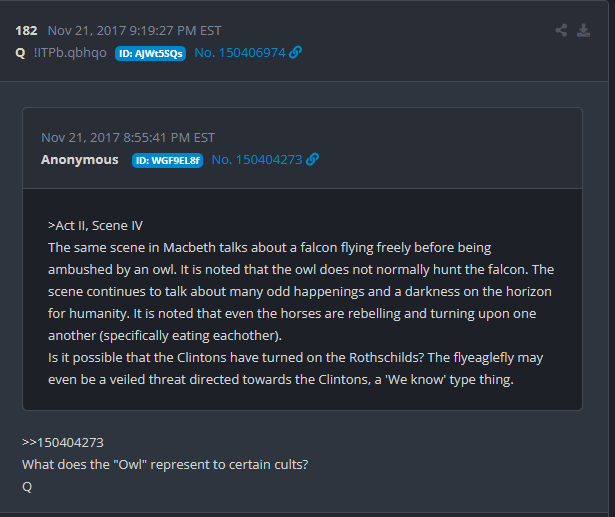Click the Q author name in the header
This screenshot has height=517, width=615.
(x=20, y=53)
